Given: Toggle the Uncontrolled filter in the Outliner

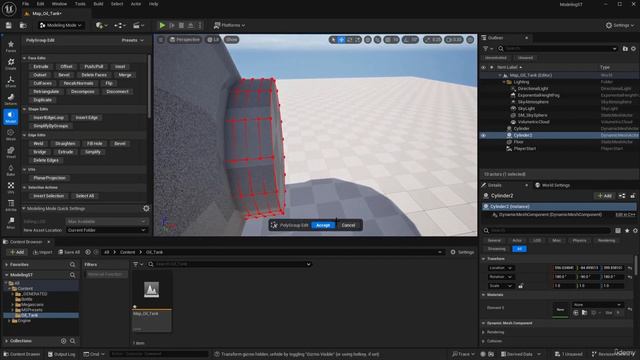Looking at the screenshot, I should pos(496,58).
